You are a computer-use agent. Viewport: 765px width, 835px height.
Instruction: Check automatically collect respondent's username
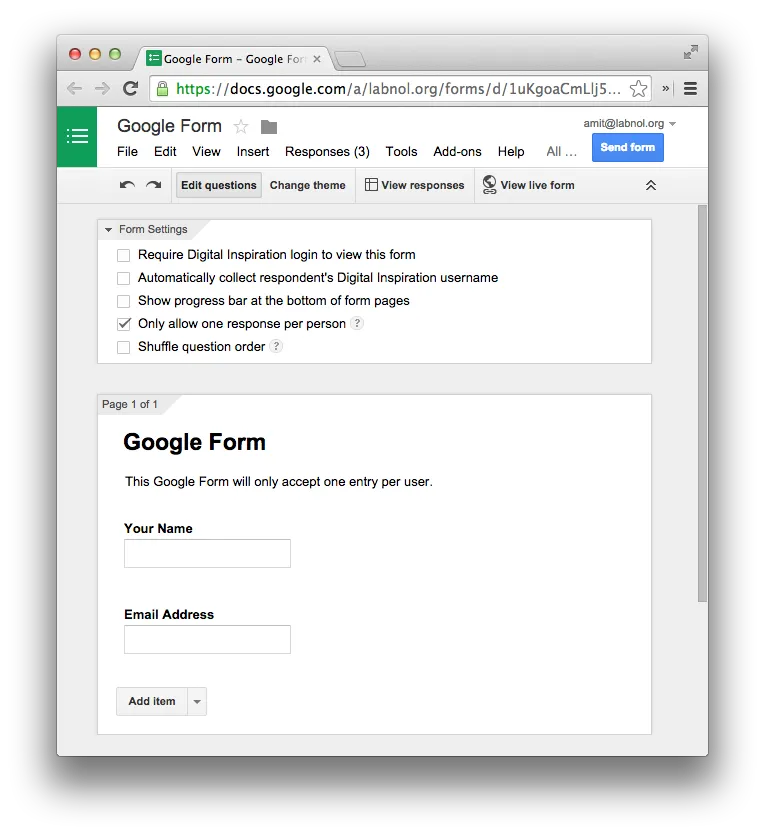[124, 279]
